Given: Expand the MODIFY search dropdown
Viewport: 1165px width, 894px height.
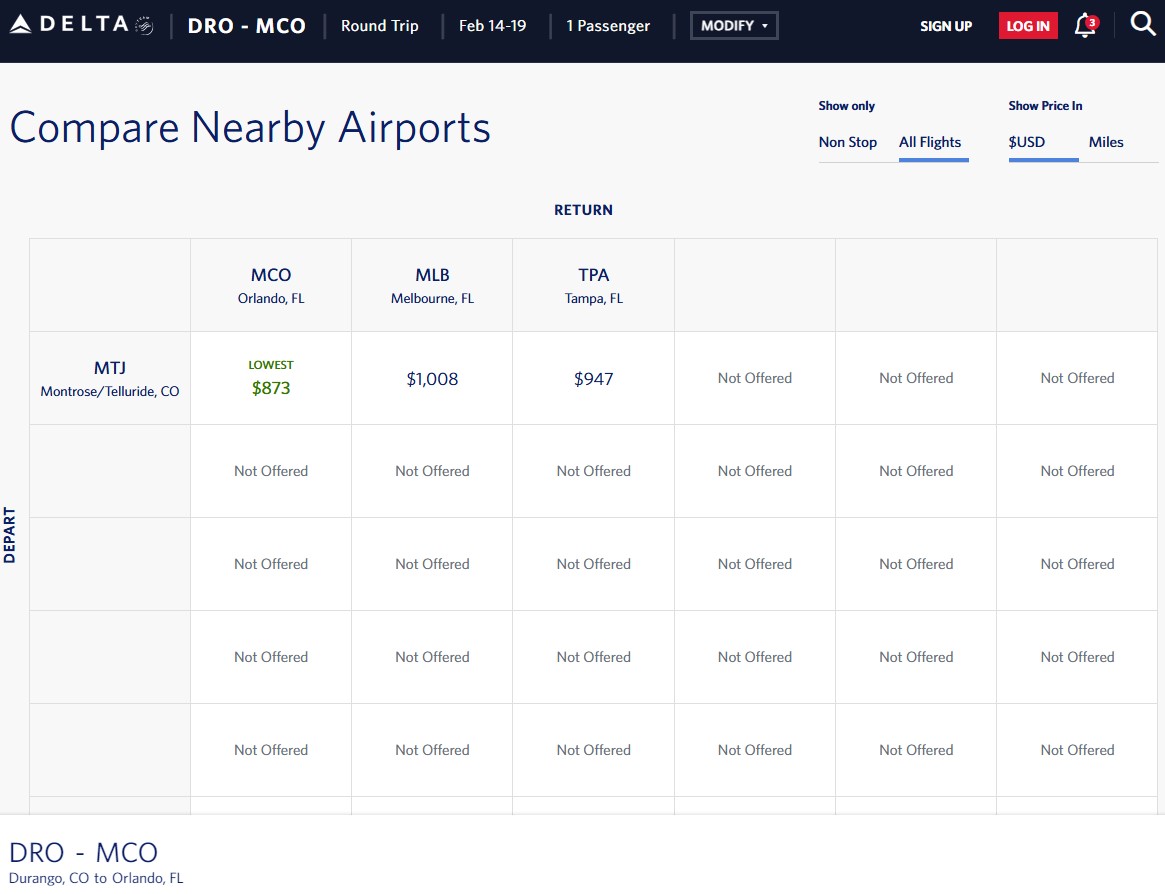Looking at the screenshot, I should pyautogui.click(x=734, y=25).
